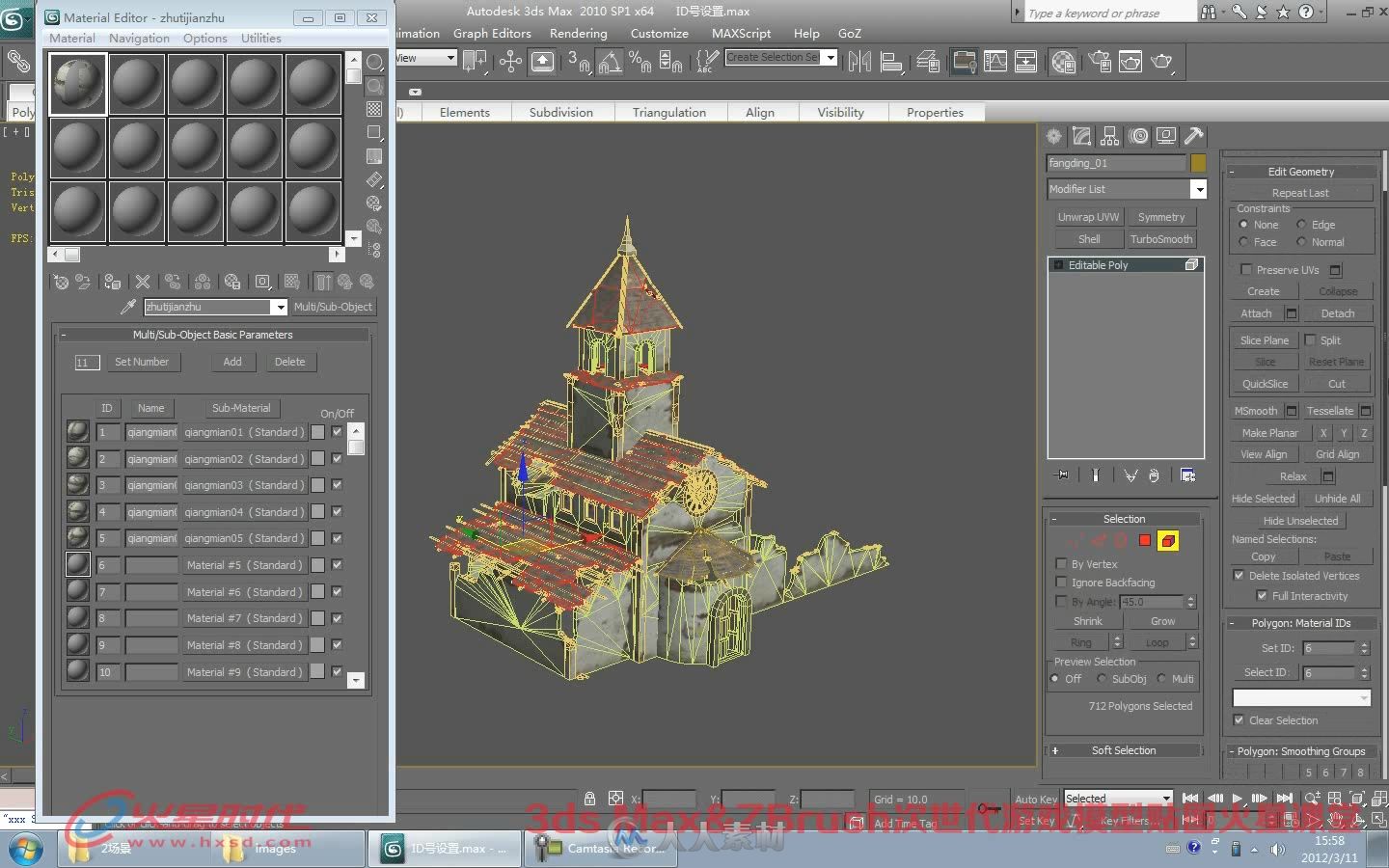Open Selected key filter dropdown
The image size is (1389, 868).
(1166, 799)
